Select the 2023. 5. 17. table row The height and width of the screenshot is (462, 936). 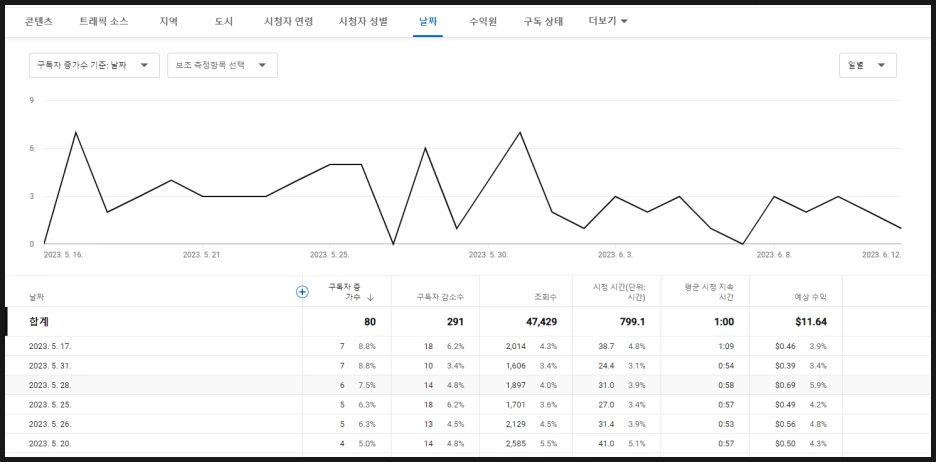click(468, 346)
